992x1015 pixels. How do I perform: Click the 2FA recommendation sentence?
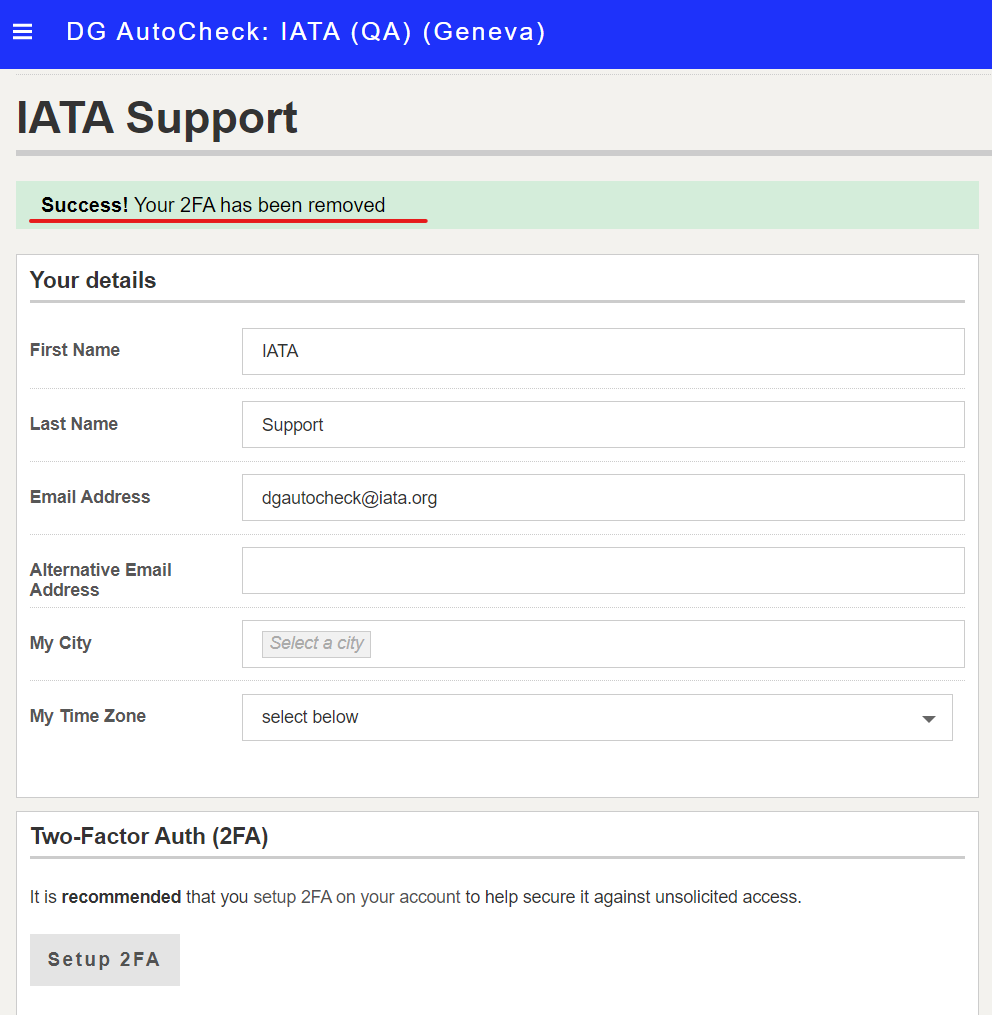416,897
